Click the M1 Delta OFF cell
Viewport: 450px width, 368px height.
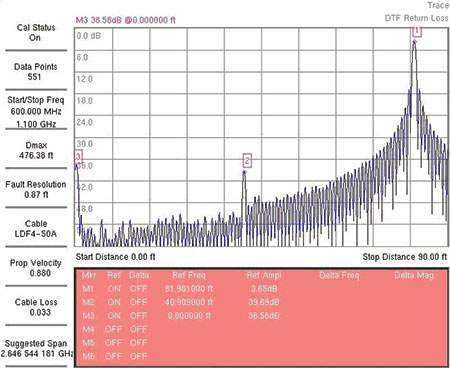click(138, 289)
